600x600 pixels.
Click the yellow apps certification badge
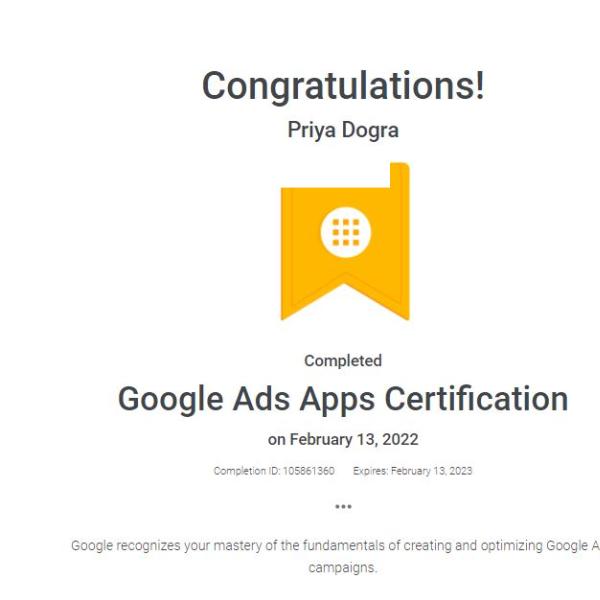tap(345, 241)
